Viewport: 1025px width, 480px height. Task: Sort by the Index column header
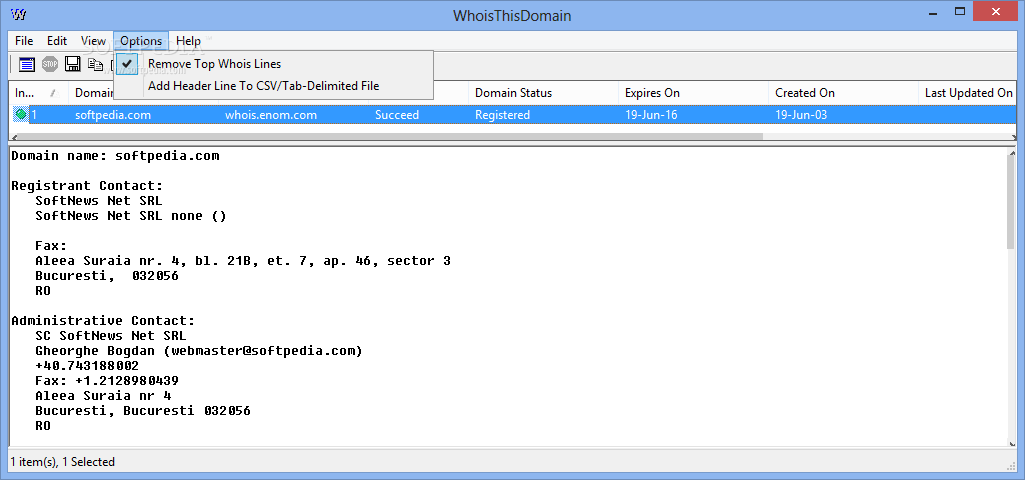(x=38, y=93)
